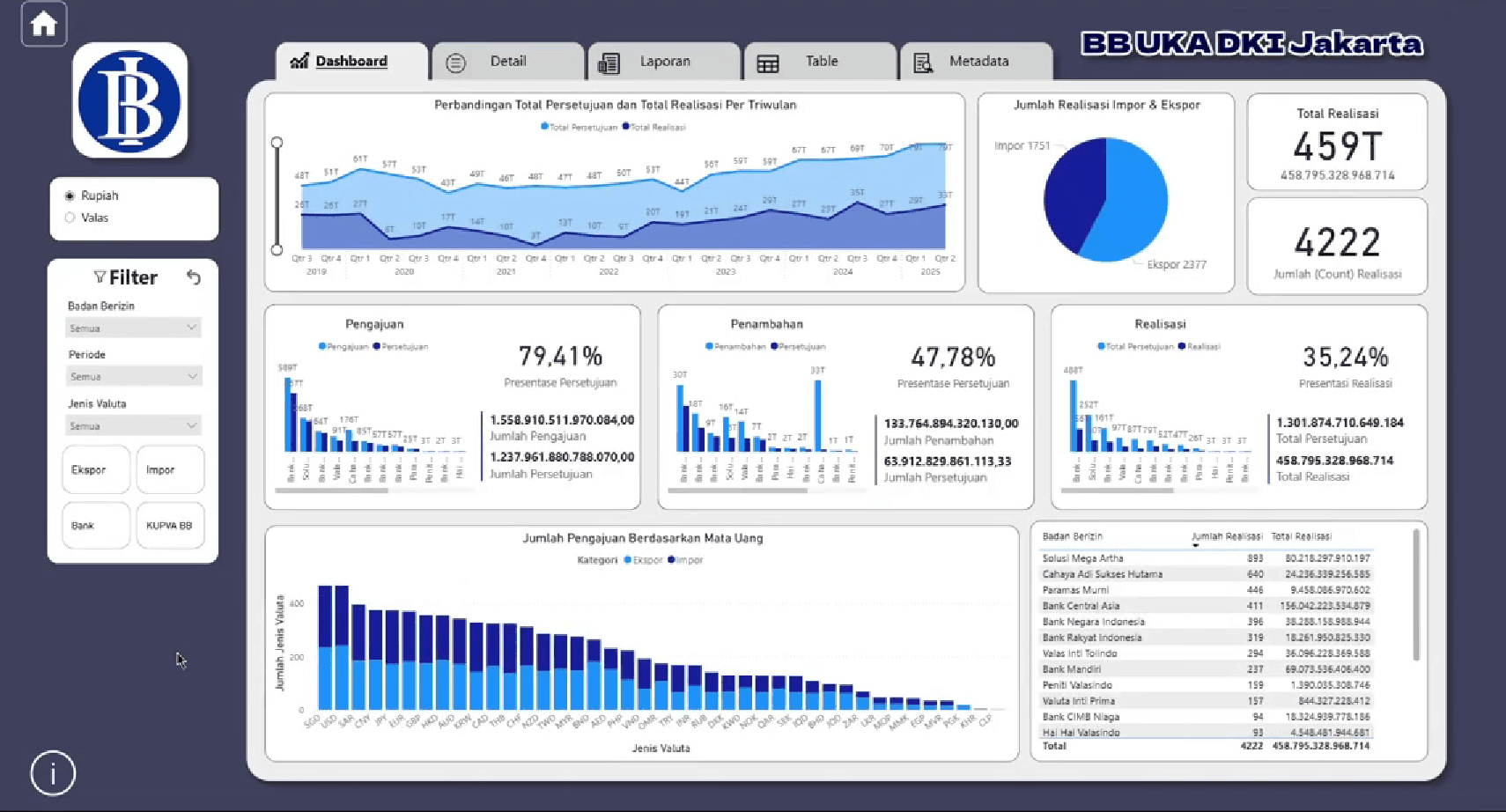
Task: Click the KUPVA BB filter button
Action: [x=170, y=525]
